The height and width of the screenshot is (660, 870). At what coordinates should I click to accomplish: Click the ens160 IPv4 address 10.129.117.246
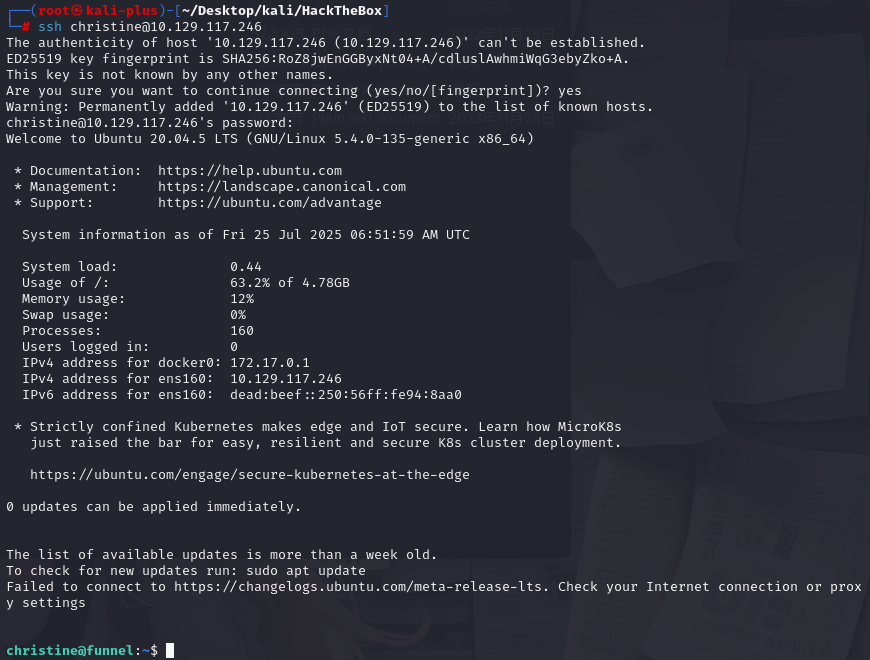pyautogui.click(x=285, y=379)
